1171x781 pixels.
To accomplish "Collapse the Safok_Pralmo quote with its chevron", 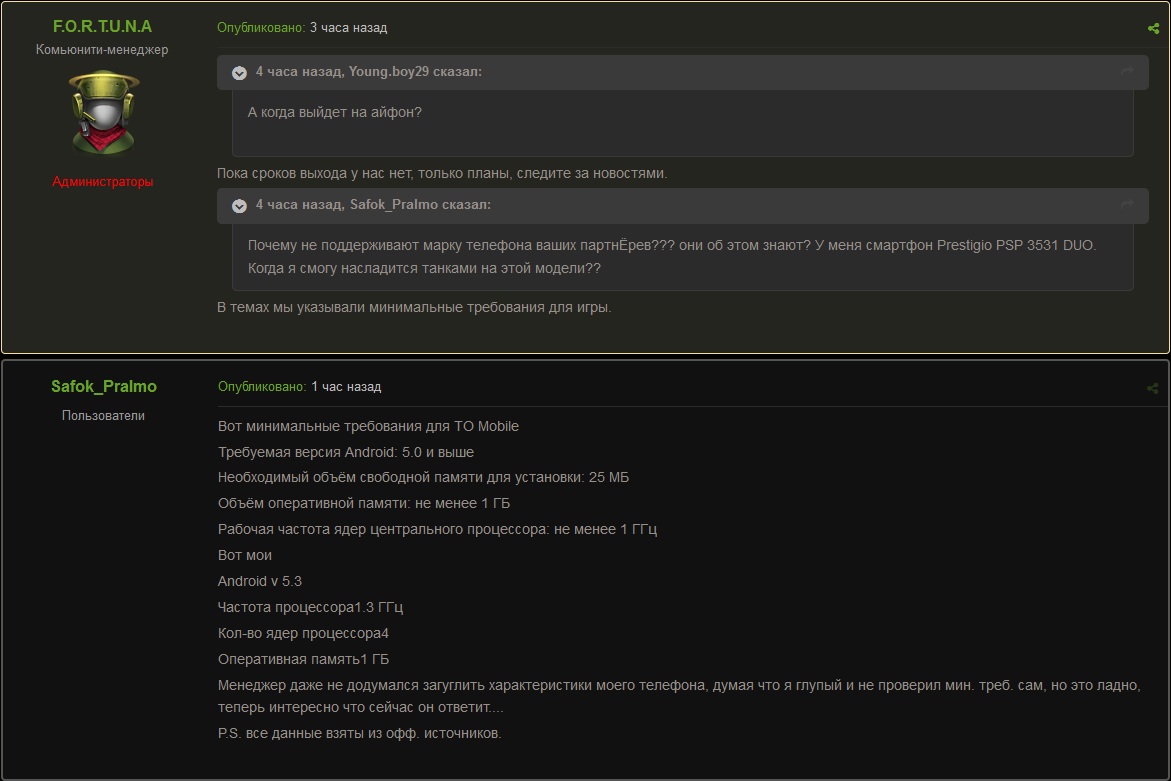I will [240, 206].
